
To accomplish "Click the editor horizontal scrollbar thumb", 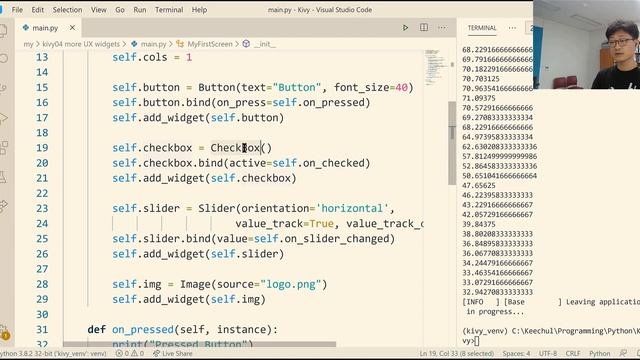I will (x=199, y=344).
